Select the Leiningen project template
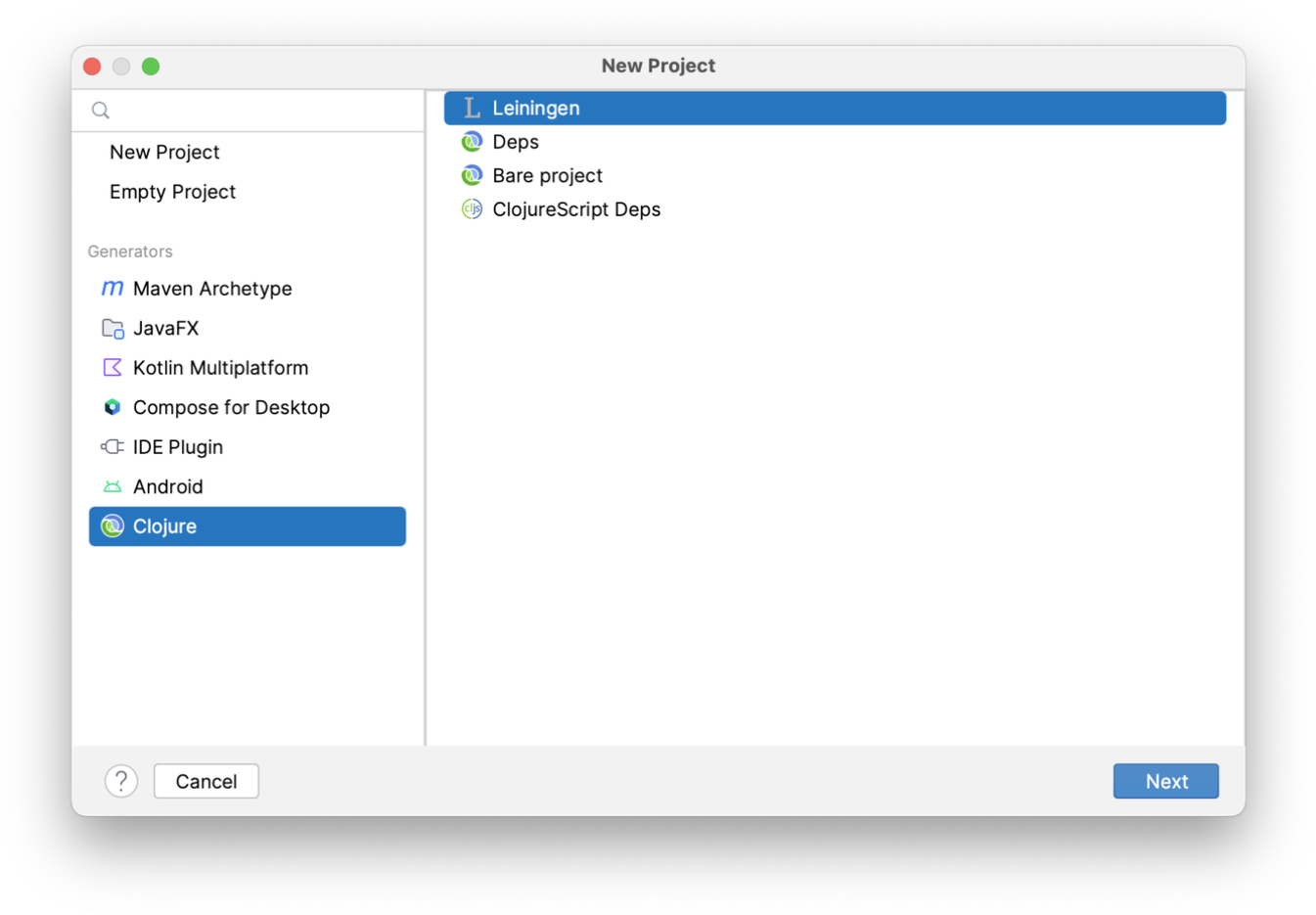 [x=835, y=108]
